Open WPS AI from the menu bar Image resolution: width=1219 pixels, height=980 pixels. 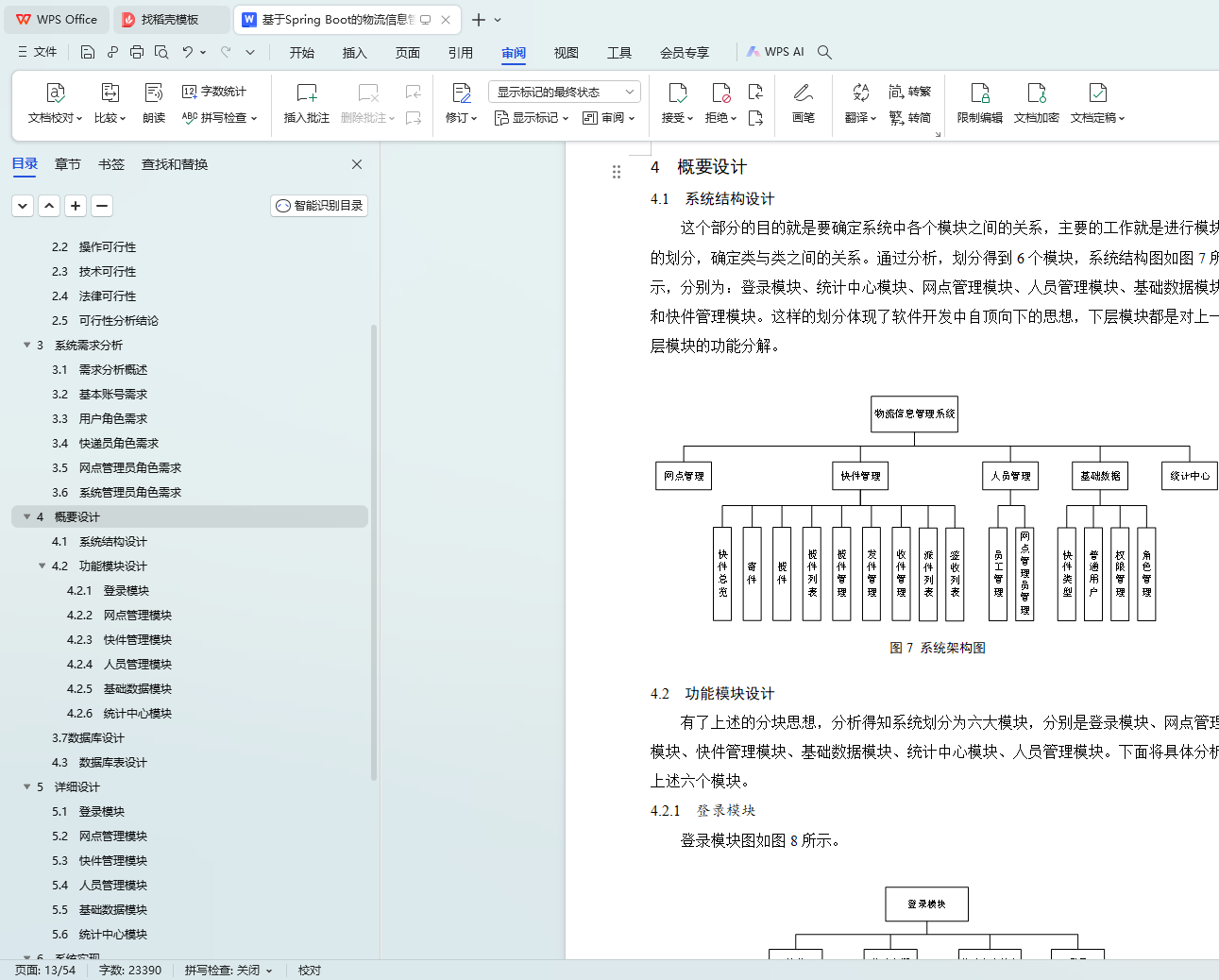pos(775,52)
